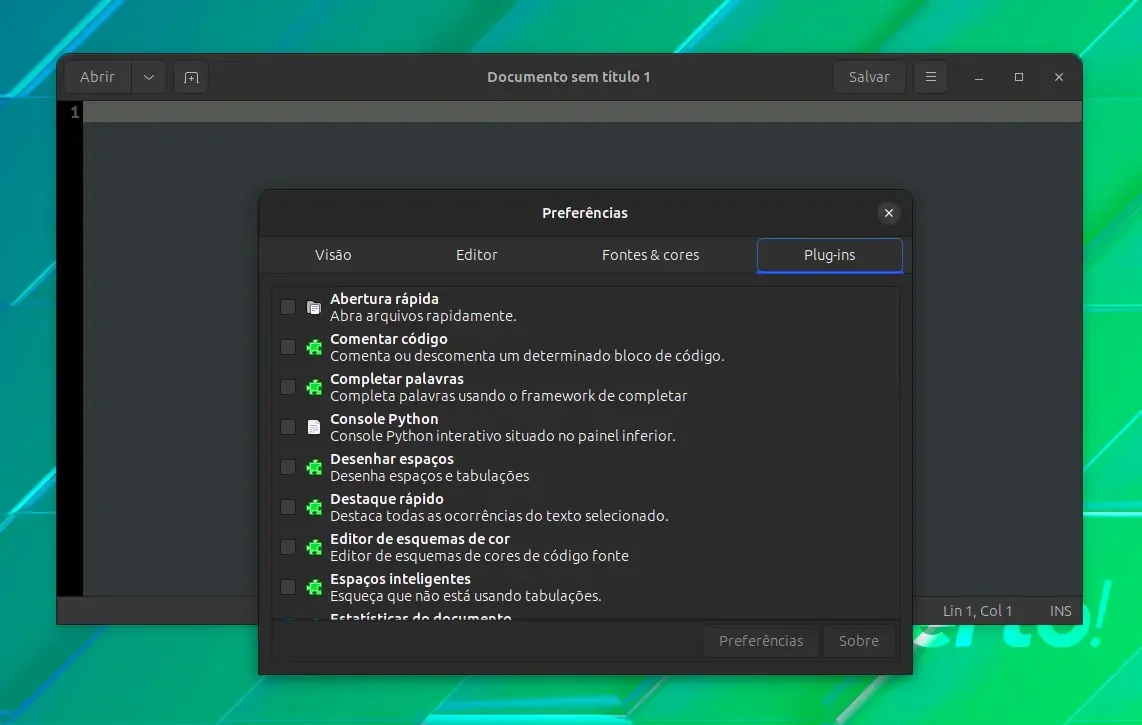1142x725 pixels.
Task: Click the Console Python document icon
Action: click(314, 427)
